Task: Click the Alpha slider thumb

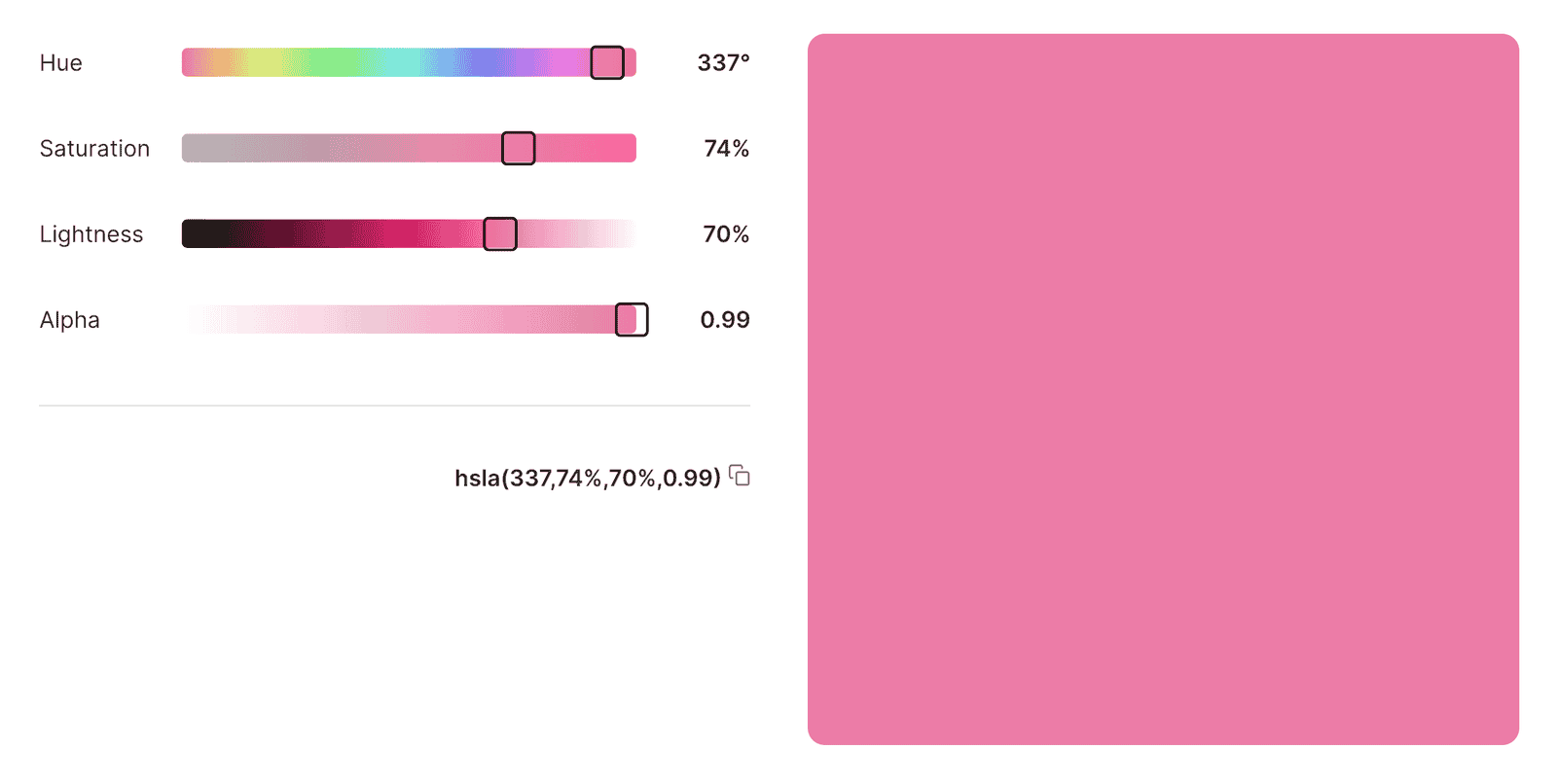Action: (x=632, y=320)
